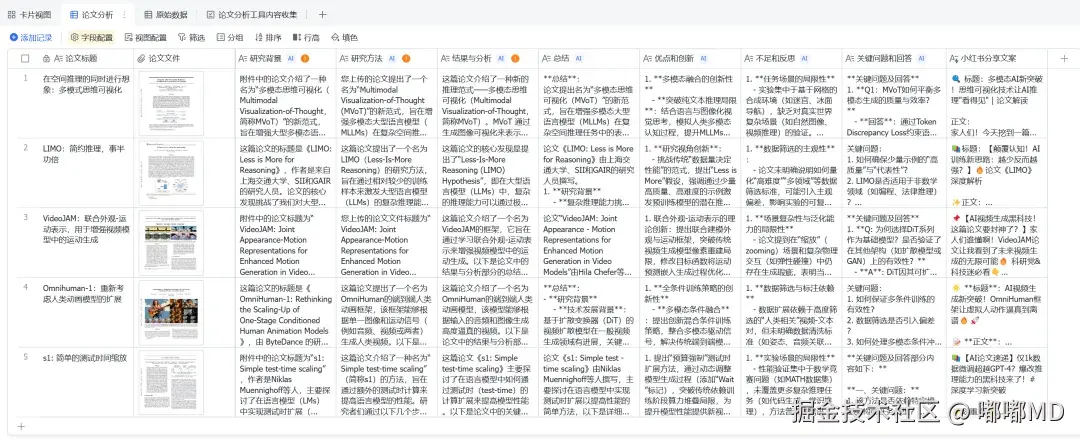The image size is (1080, 441).
Task: Click the AI badge in 研究背景 header
Action: tap(291, 59)
